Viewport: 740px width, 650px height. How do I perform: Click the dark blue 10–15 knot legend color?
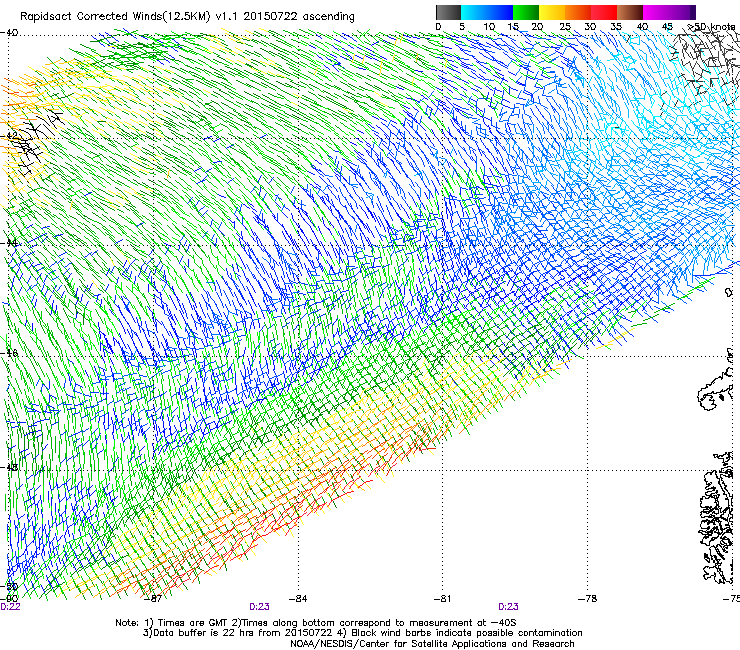pyautogui.click(x=499, y=12)
